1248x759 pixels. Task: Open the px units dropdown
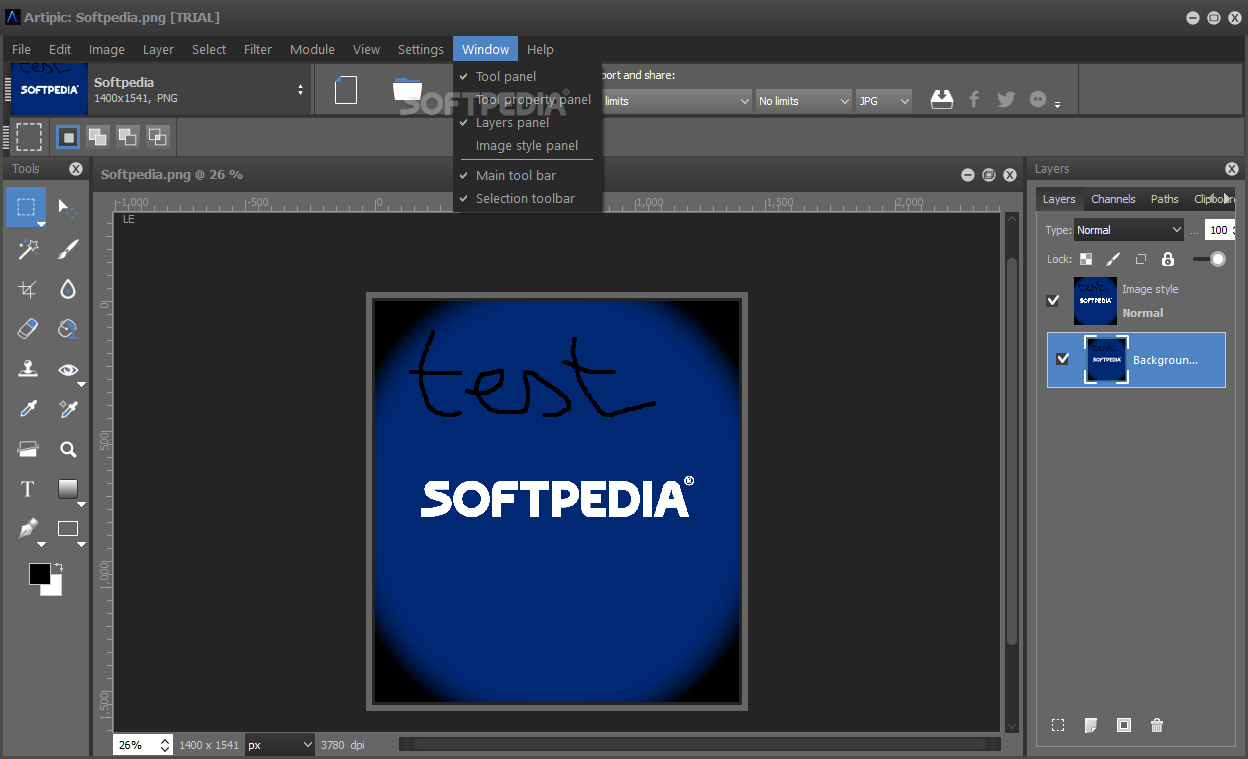coord(280,745)
